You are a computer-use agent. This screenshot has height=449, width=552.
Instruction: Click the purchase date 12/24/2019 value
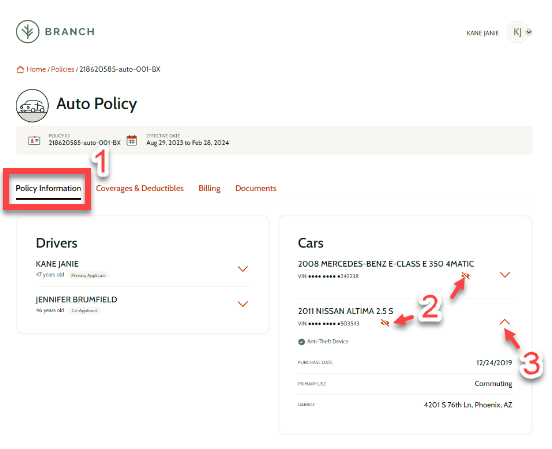pos(494,363)
